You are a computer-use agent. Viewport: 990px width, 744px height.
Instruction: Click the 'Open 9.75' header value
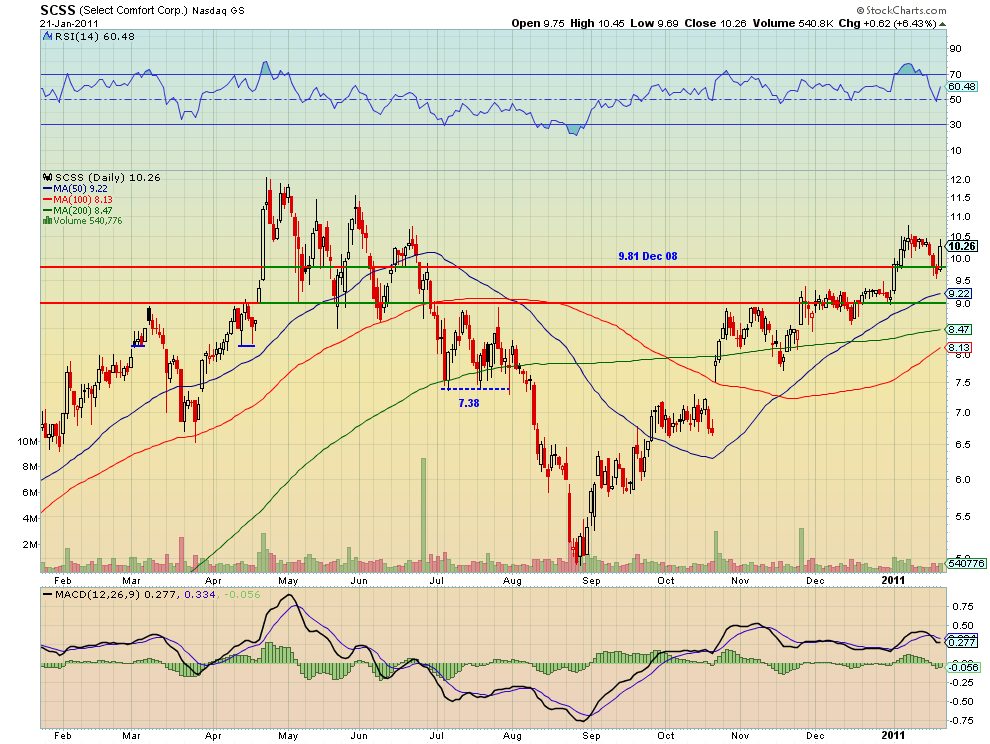pyautogui.click(x=537, y=23)
